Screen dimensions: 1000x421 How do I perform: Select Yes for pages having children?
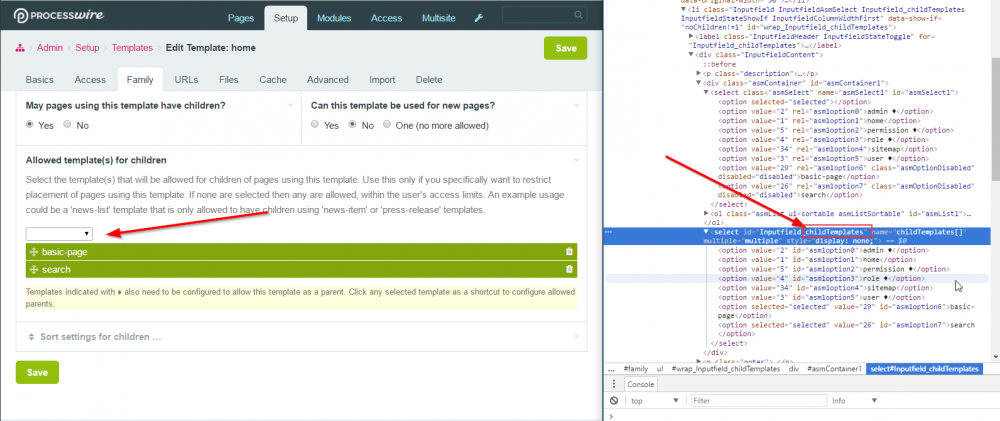(x=29, y=125)
